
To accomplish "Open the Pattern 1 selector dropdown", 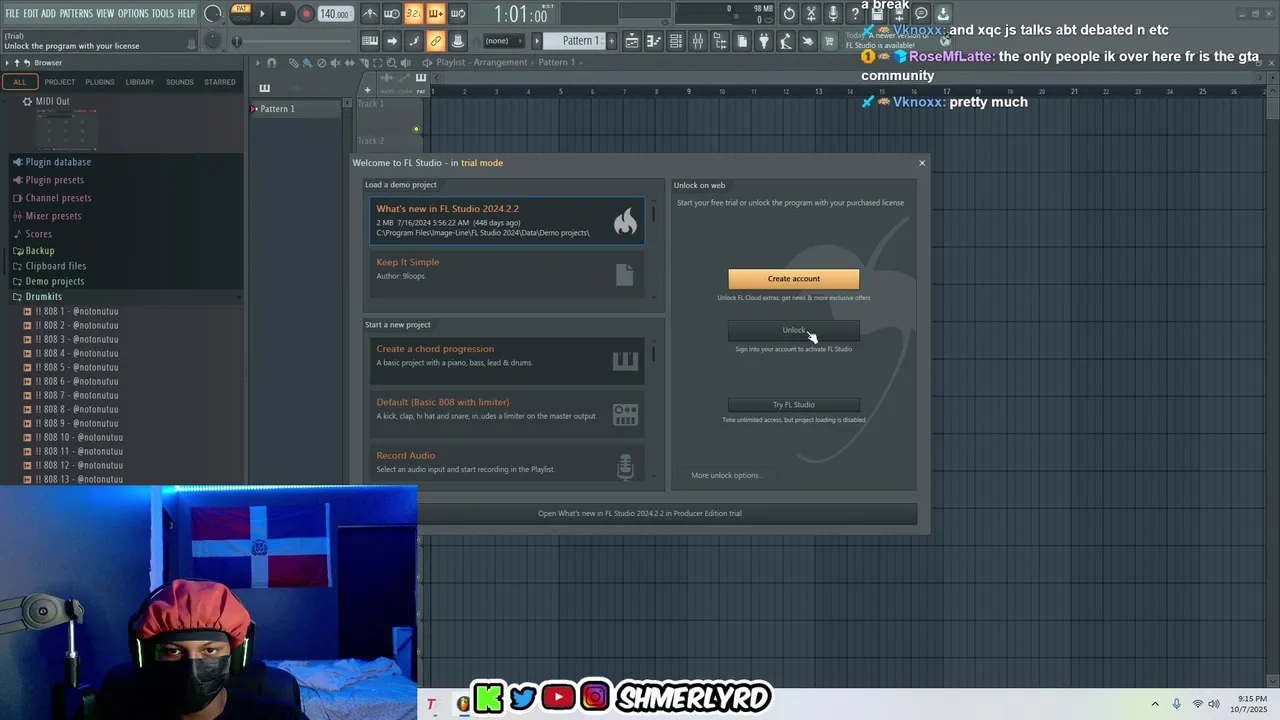I will point(577,41).
